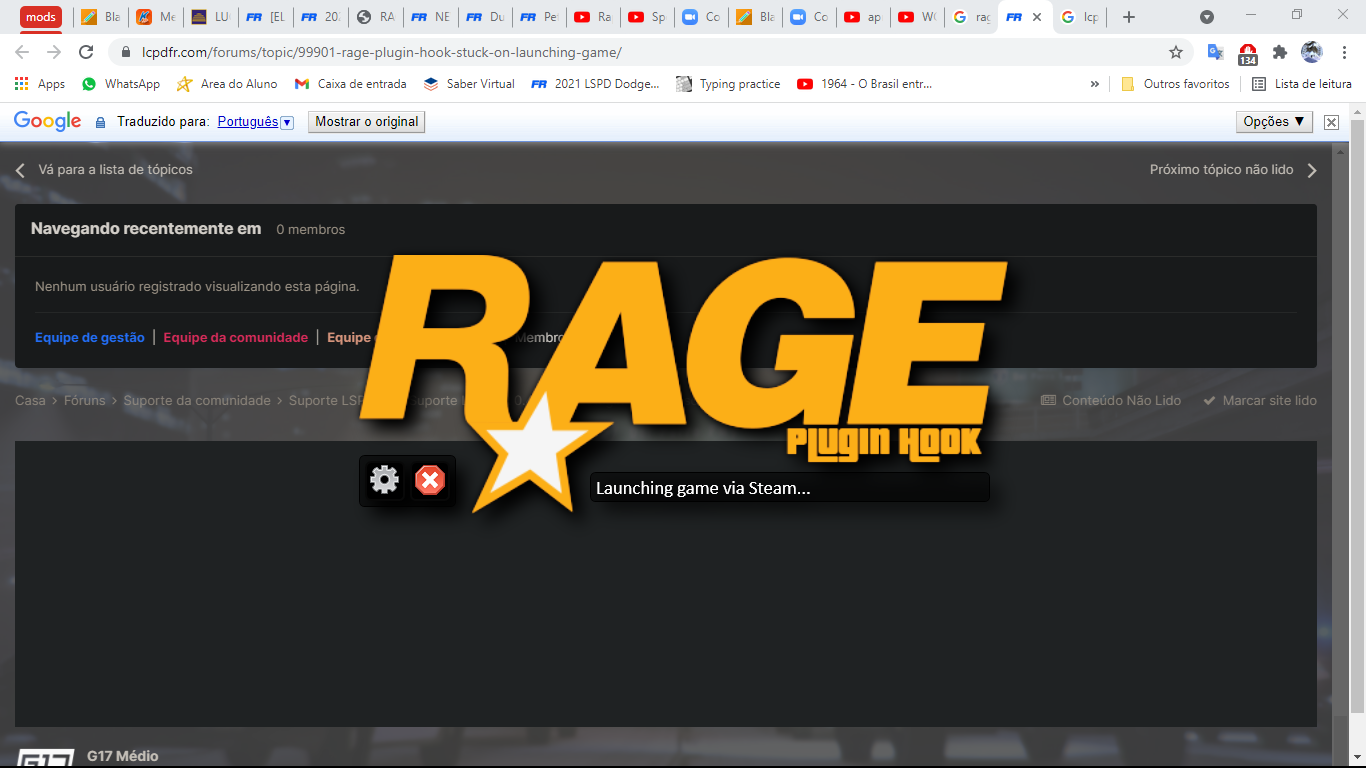This screenshot has height=768, width=1366.
Task: Open the Opções dropdown menu
Action: 1274,121
